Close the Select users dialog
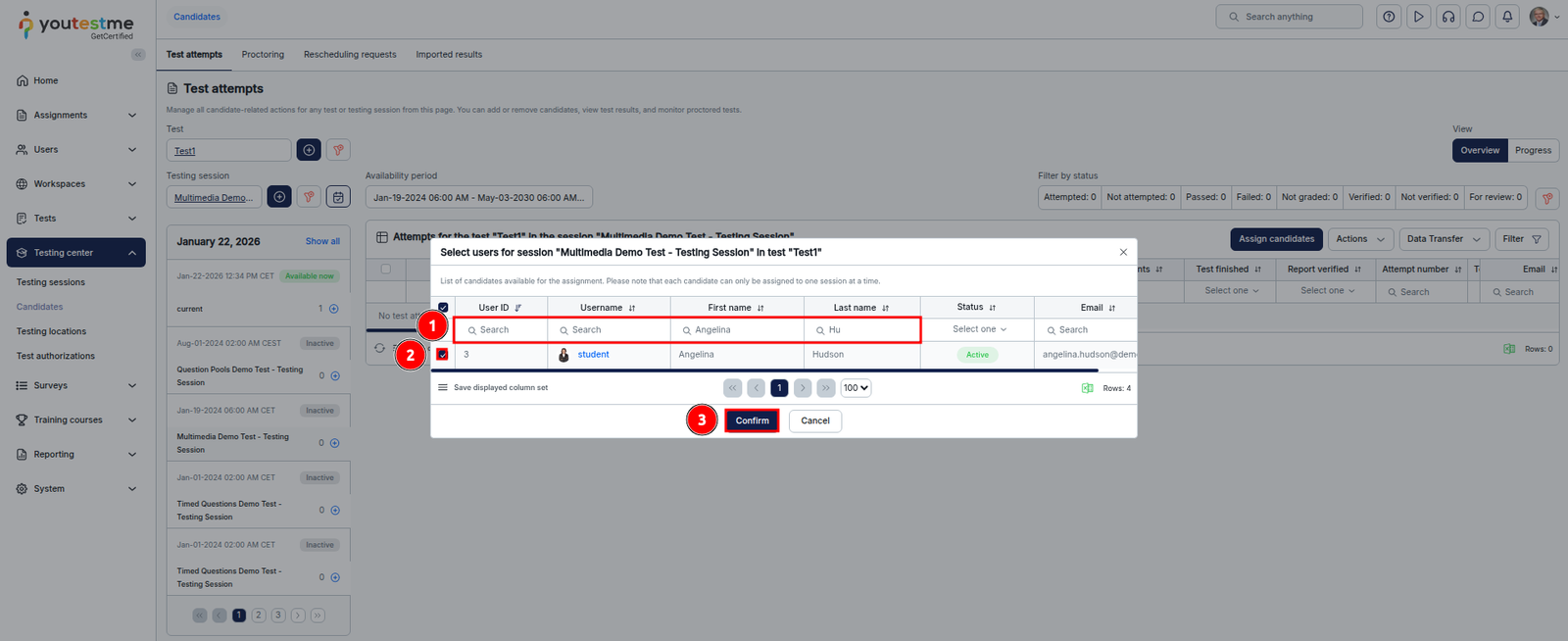 (1123, 252)
